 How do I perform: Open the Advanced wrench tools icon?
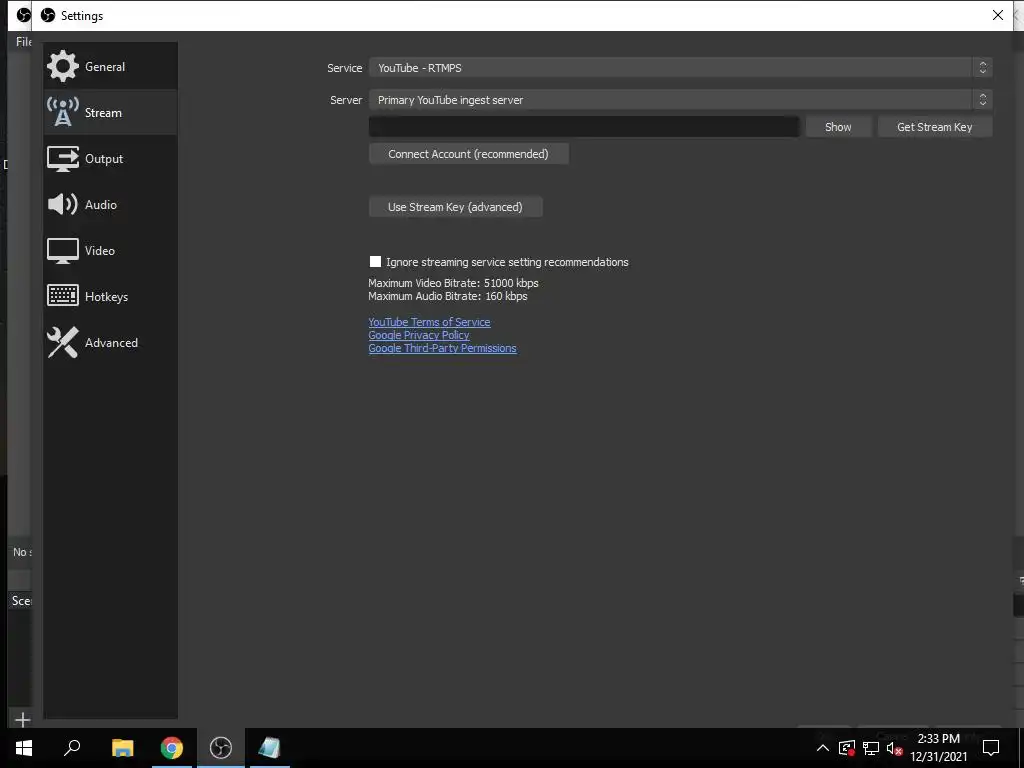[x=63, y=342]
